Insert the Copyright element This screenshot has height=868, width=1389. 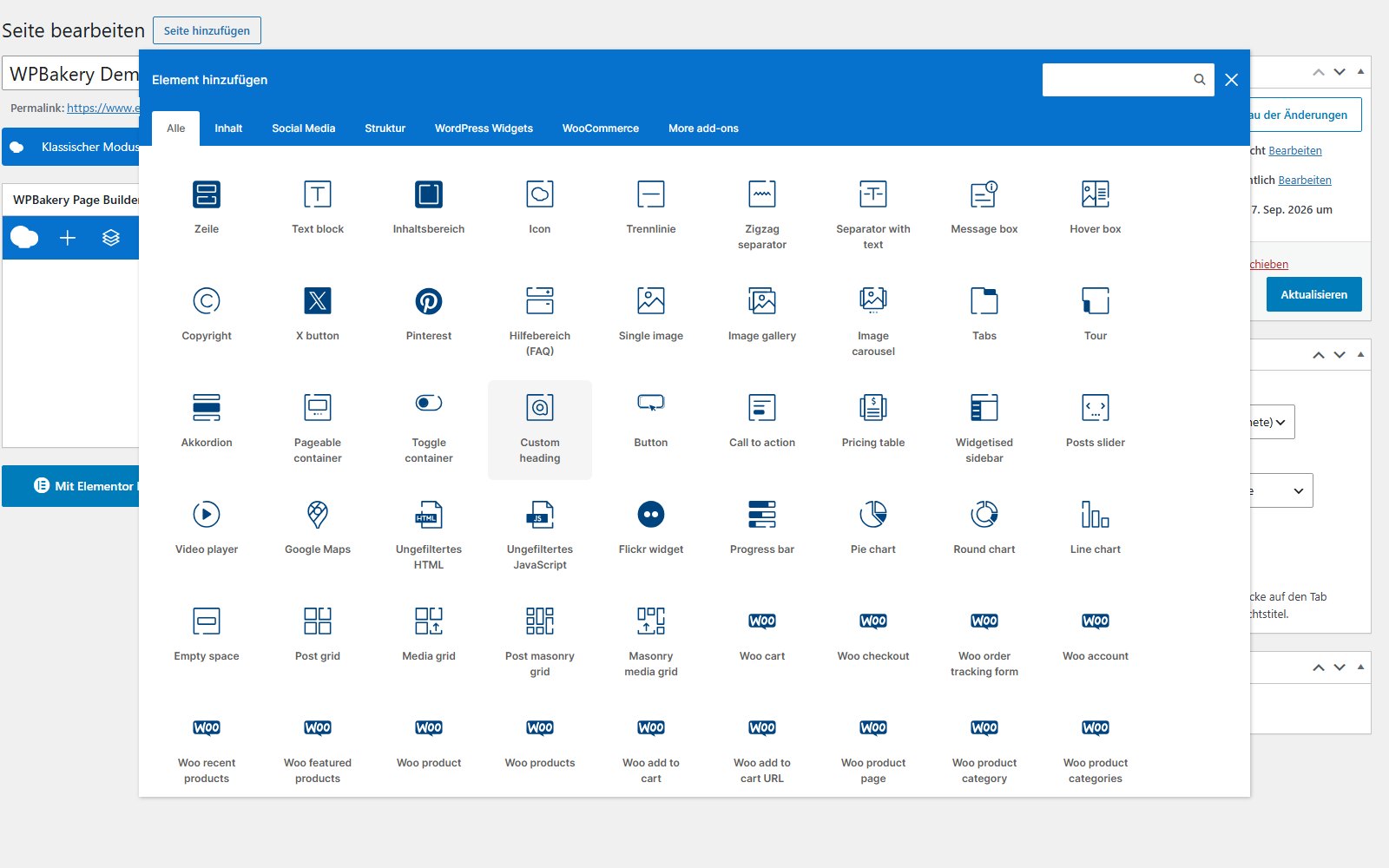pos(207,314)
